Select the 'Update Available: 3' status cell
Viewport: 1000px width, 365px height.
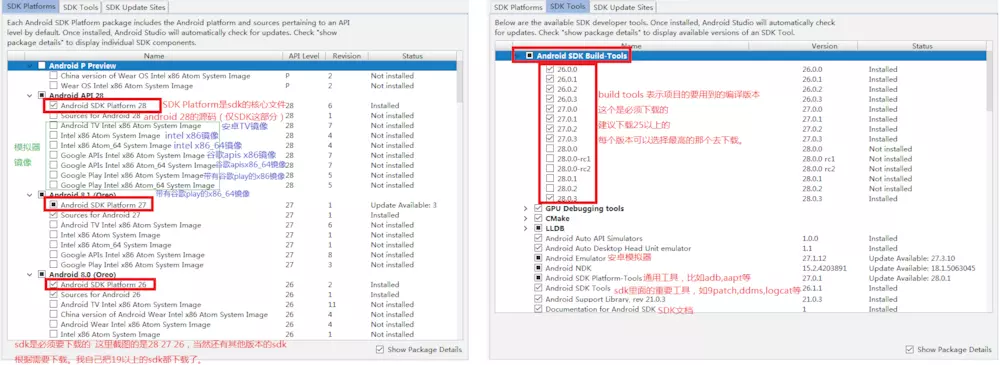click(x=404, y=205)
